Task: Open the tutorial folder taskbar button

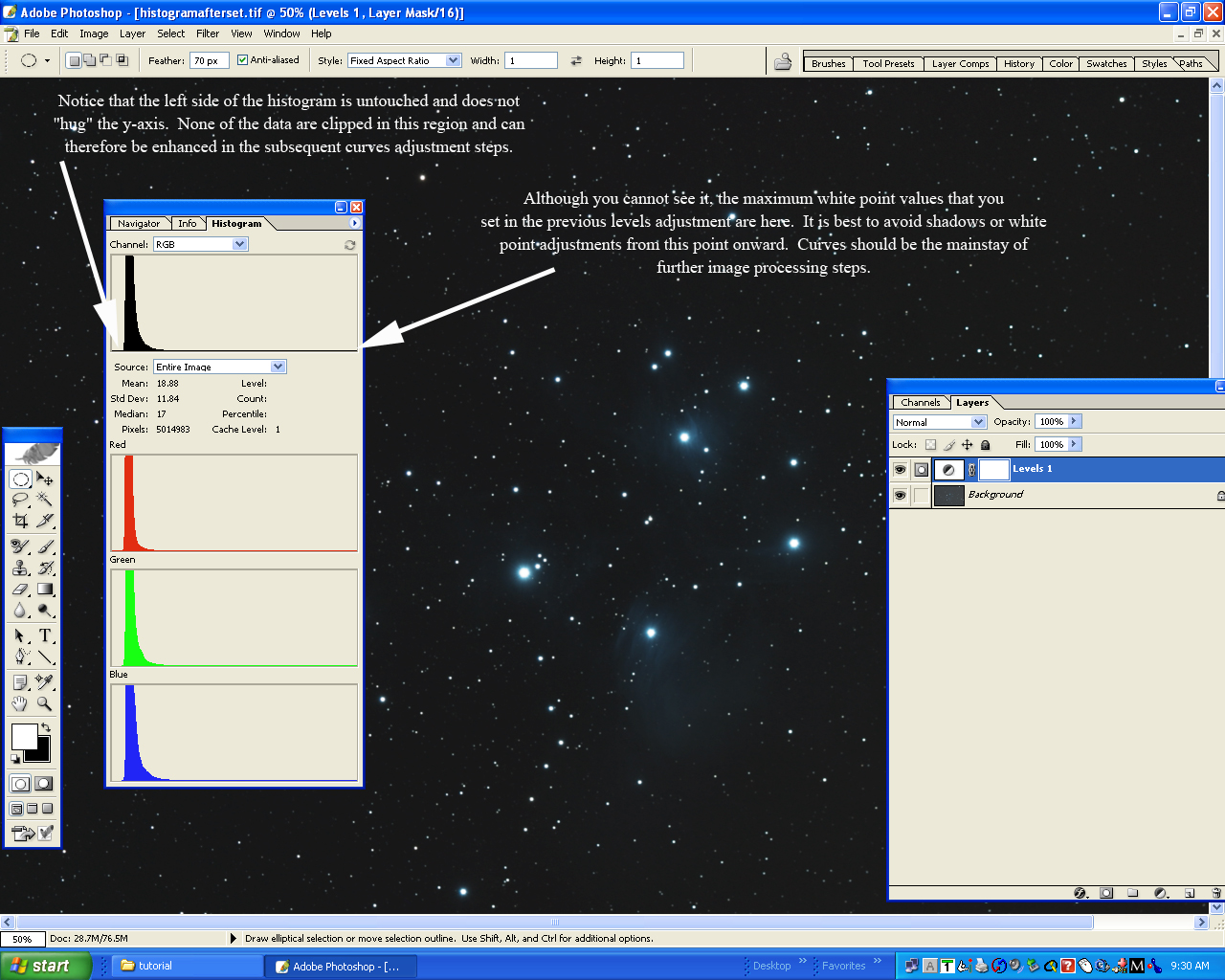Action: tap(187, 966)
